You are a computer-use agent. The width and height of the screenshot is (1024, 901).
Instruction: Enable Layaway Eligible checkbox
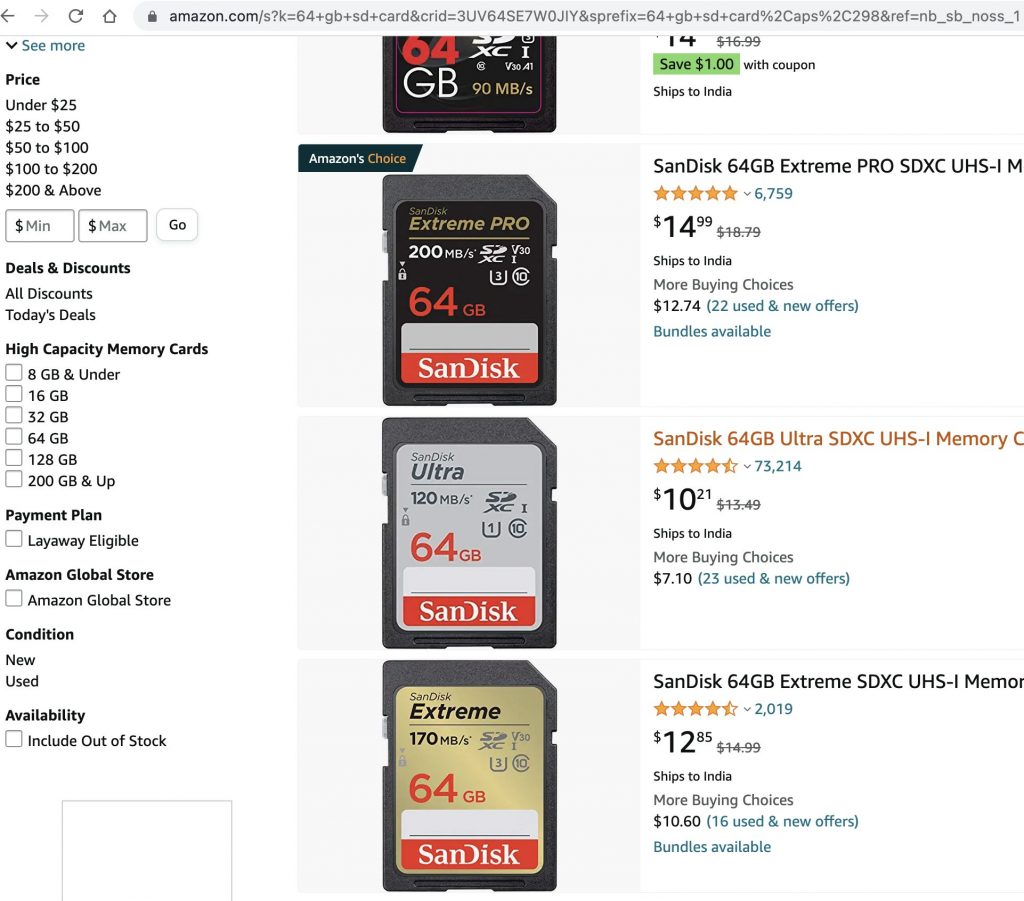point(14,539)
